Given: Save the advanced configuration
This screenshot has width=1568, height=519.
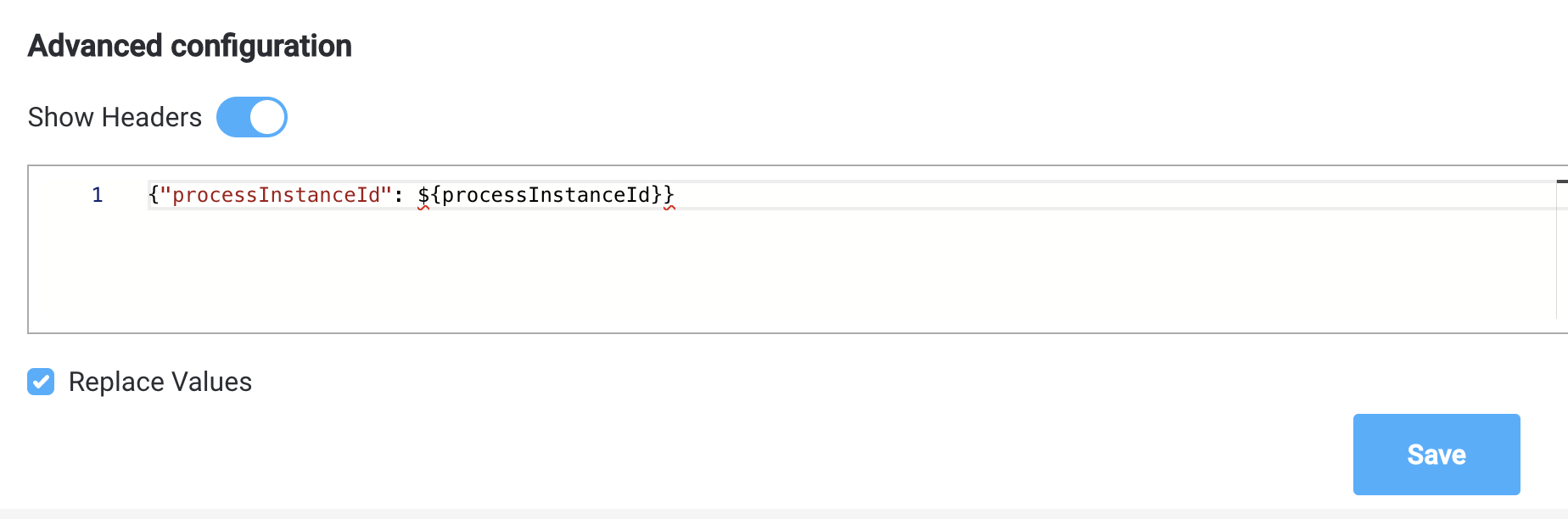Looking at the screenshot, I should click(x=1436, y=455).
